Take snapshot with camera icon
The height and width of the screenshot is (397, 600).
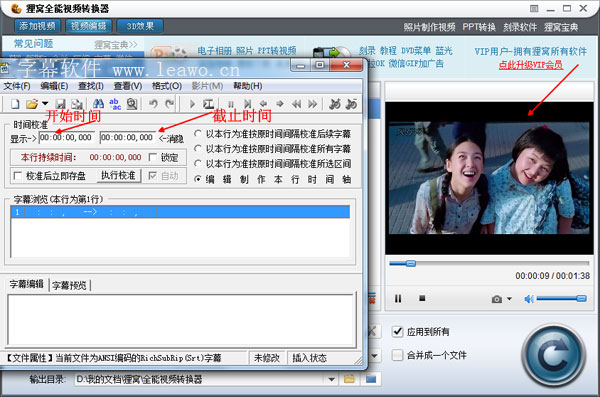tap(497, 299)
